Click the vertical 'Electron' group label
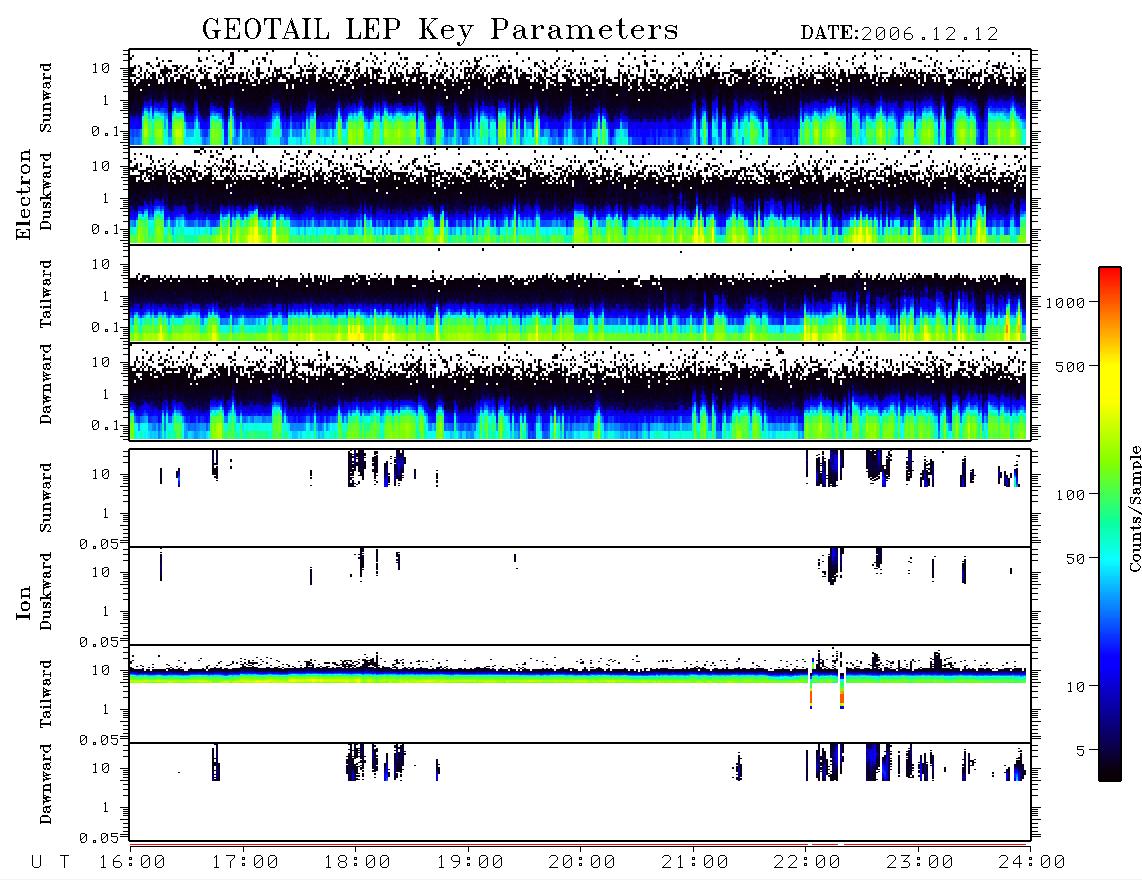 tap(23, 194)
